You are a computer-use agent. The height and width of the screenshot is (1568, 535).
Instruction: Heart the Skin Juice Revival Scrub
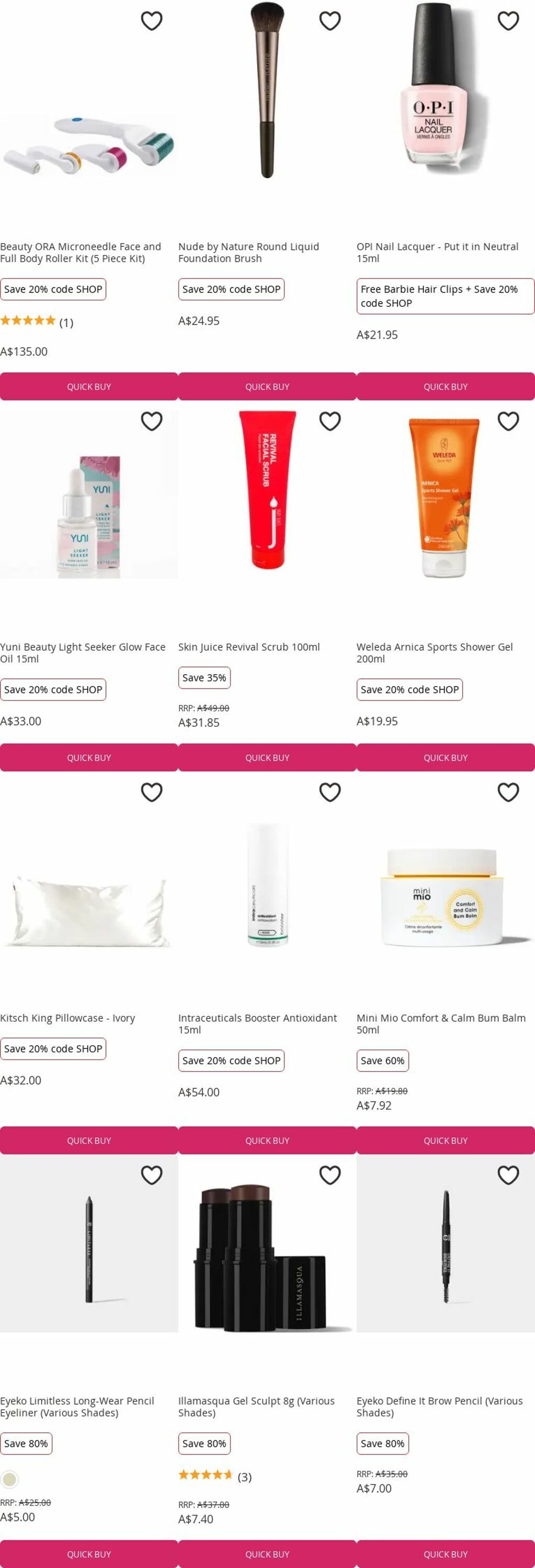[x=331, y=421]
